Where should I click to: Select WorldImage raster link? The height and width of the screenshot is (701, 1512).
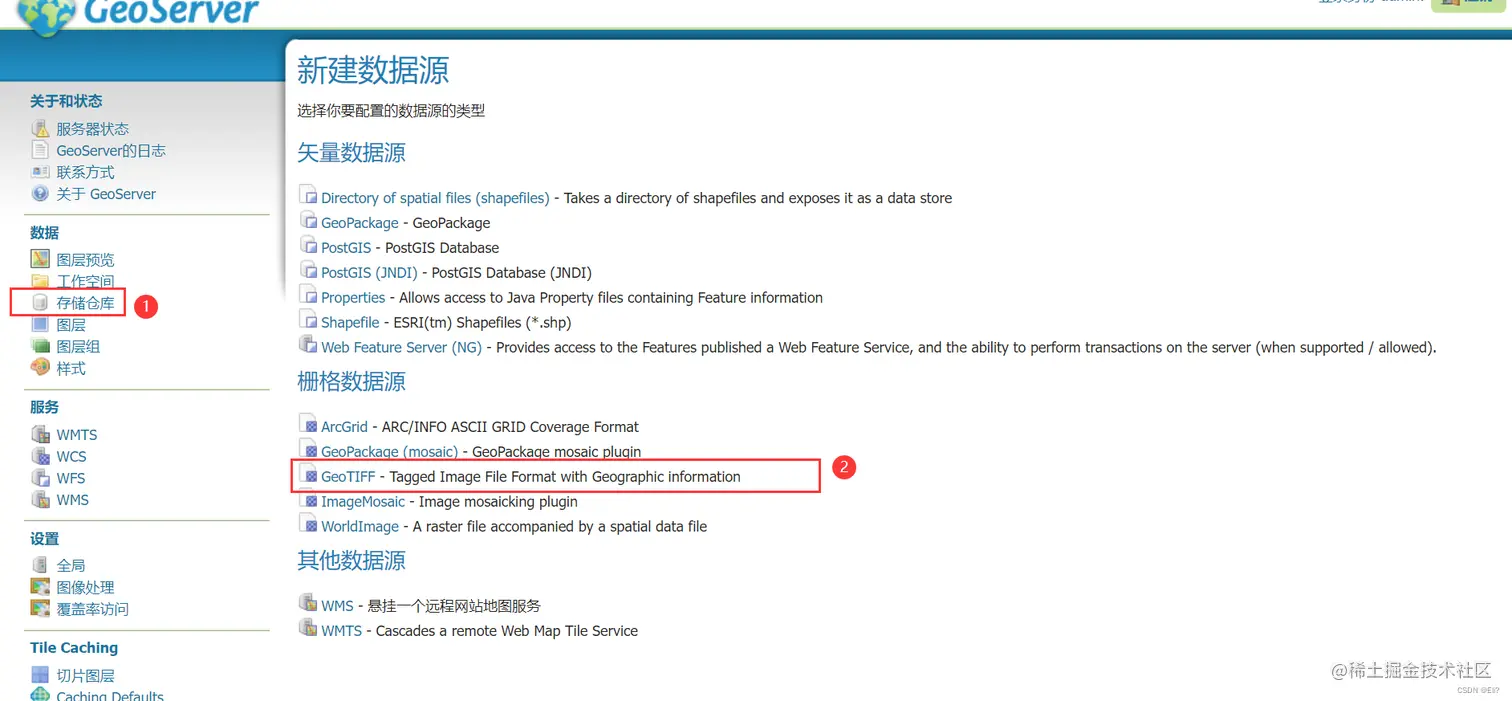coord(360,527)
